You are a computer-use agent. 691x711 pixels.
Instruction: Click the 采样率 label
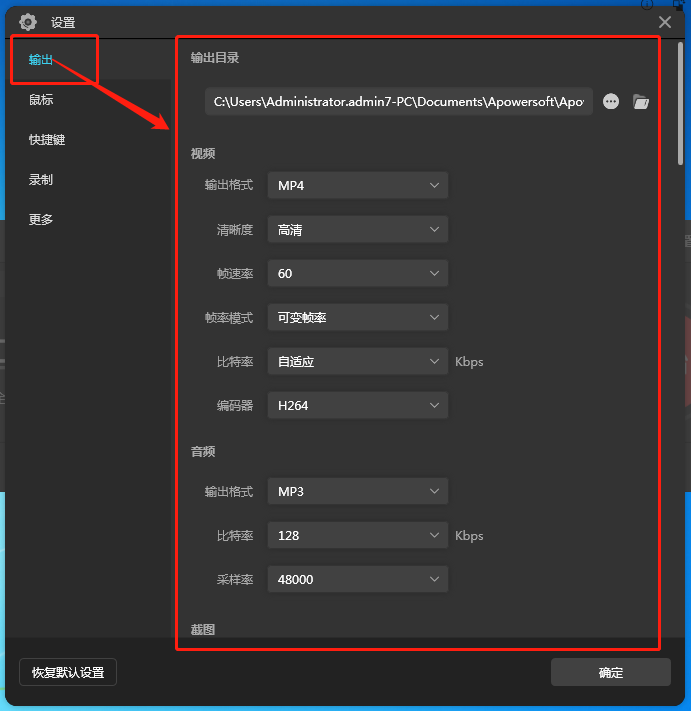(x=235, y=580)
